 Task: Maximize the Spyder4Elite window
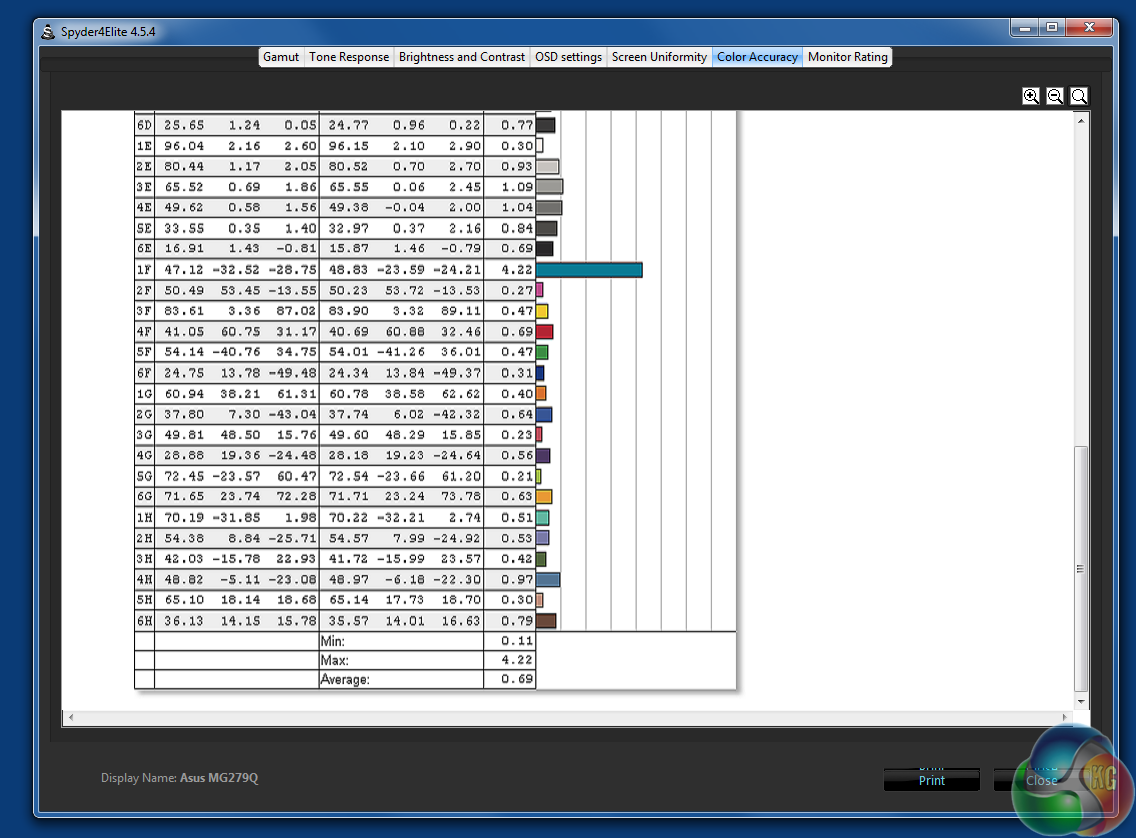point(1052,28)
